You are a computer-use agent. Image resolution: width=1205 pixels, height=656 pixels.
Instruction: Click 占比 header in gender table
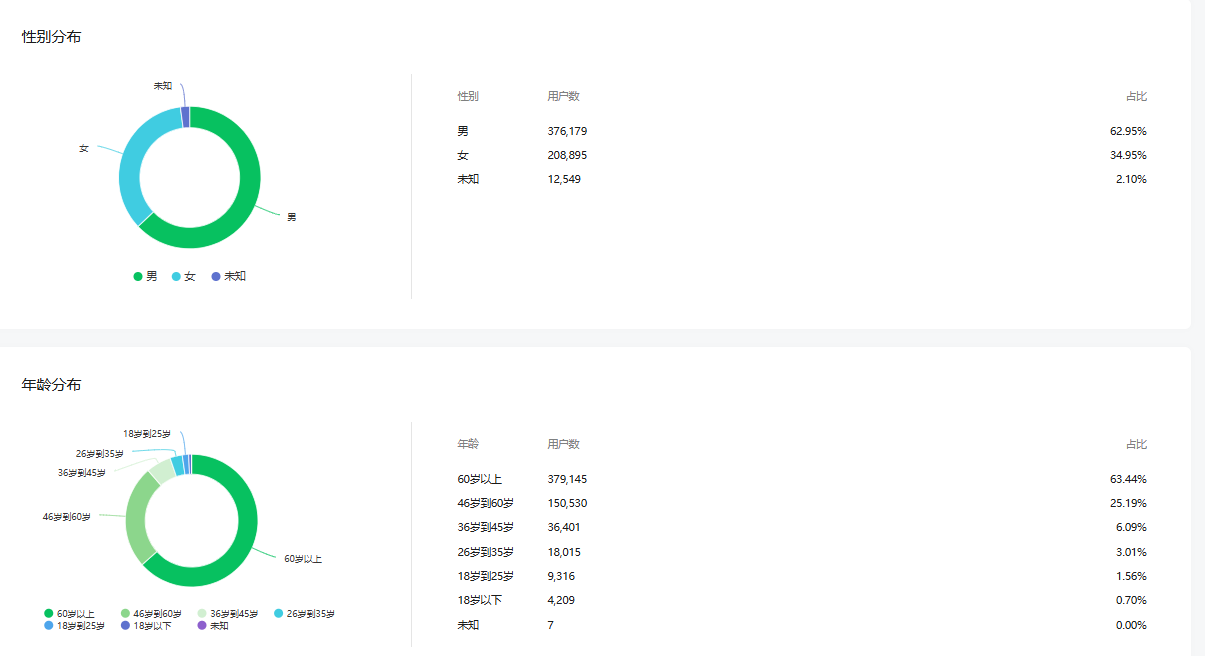click(1136, 96)
